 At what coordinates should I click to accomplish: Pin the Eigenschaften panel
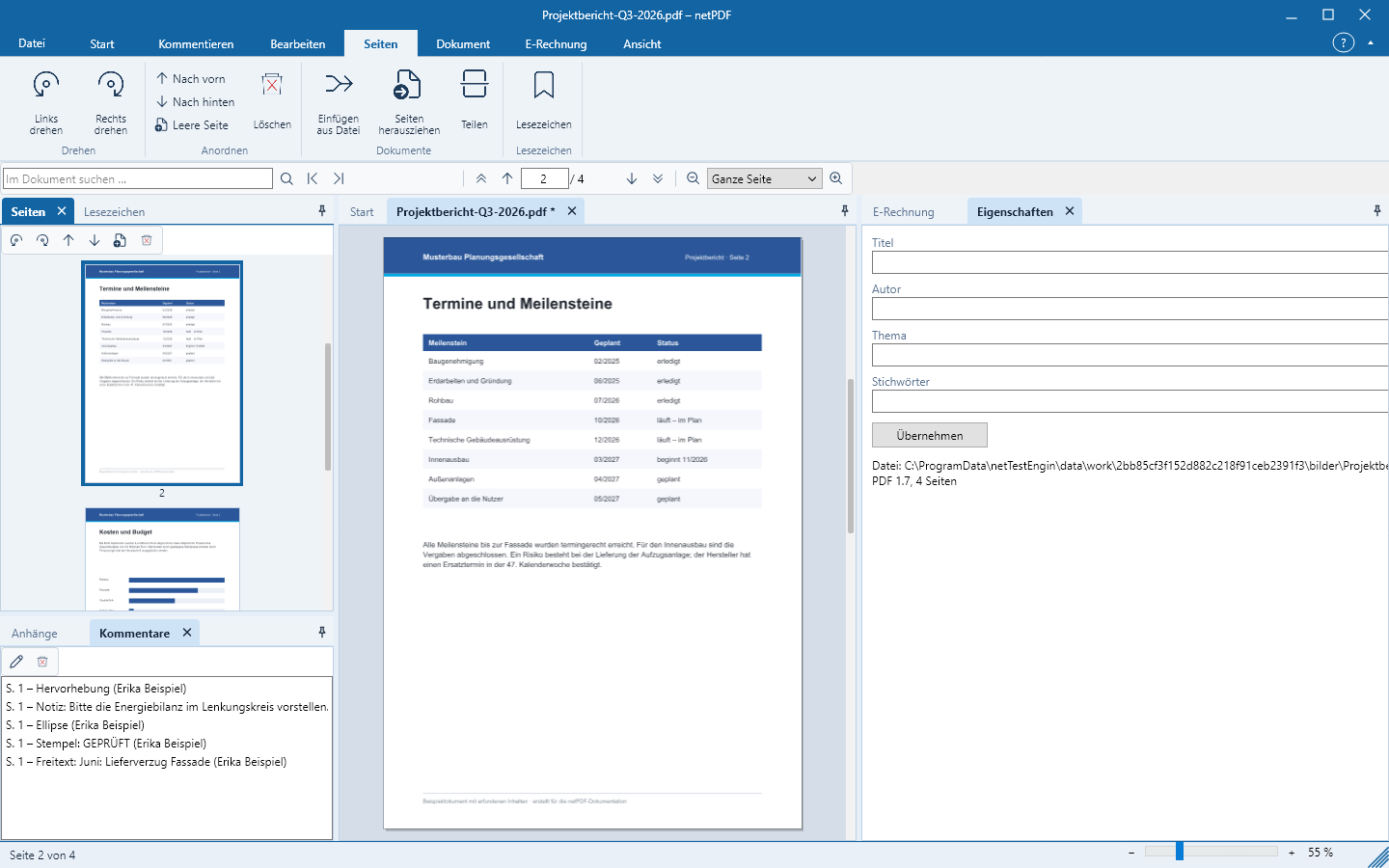point(1377,211)
